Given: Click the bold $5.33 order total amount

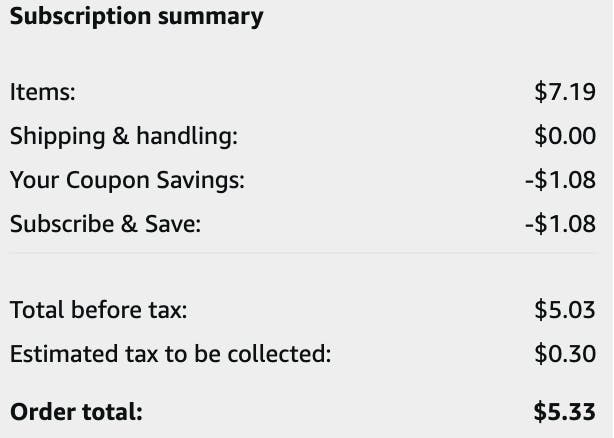Looking at the screenshot, I should 565,412.
